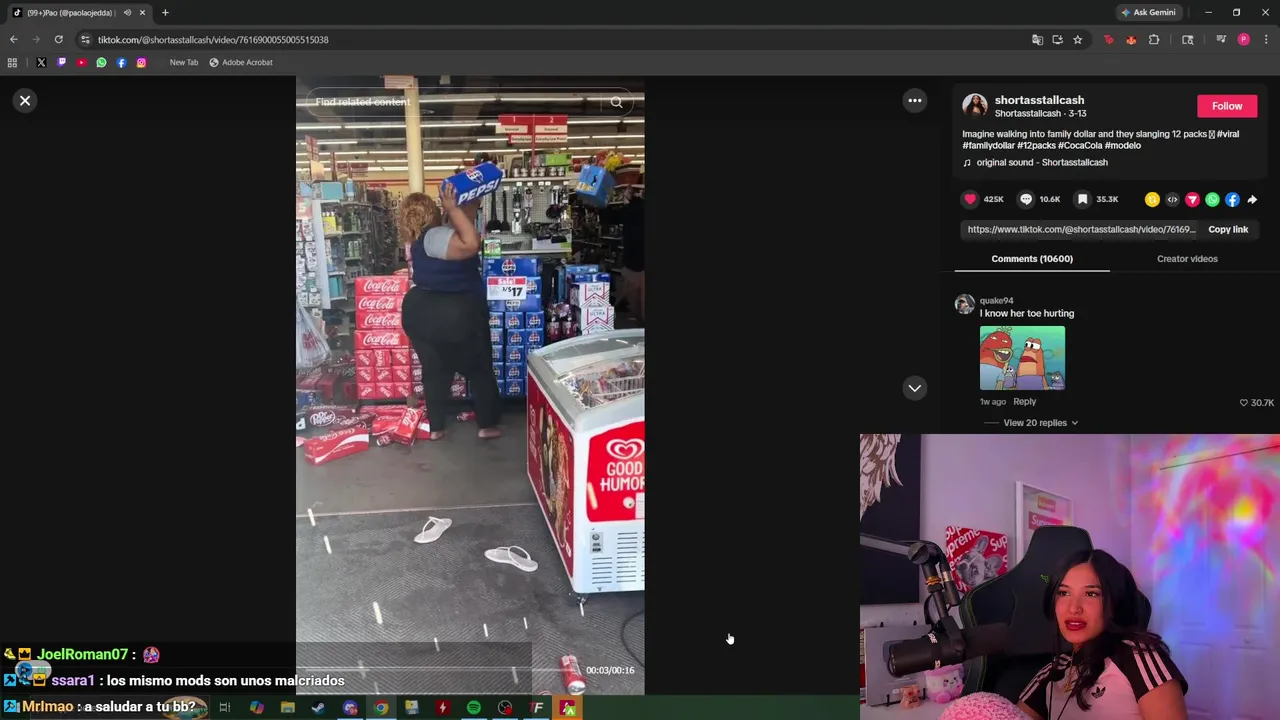1280x720 pixels.
Task: Click Ask Gemini button
Action: click(1148, 12)
